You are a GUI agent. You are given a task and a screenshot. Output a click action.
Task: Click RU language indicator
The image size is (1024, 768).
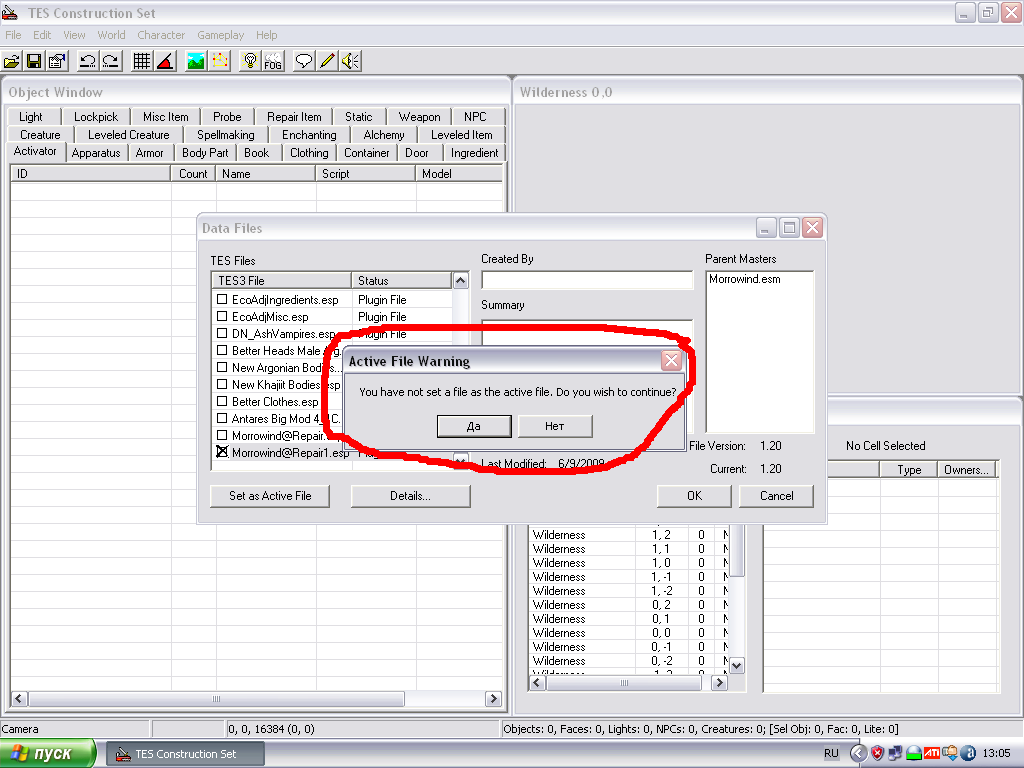[831, 754]
